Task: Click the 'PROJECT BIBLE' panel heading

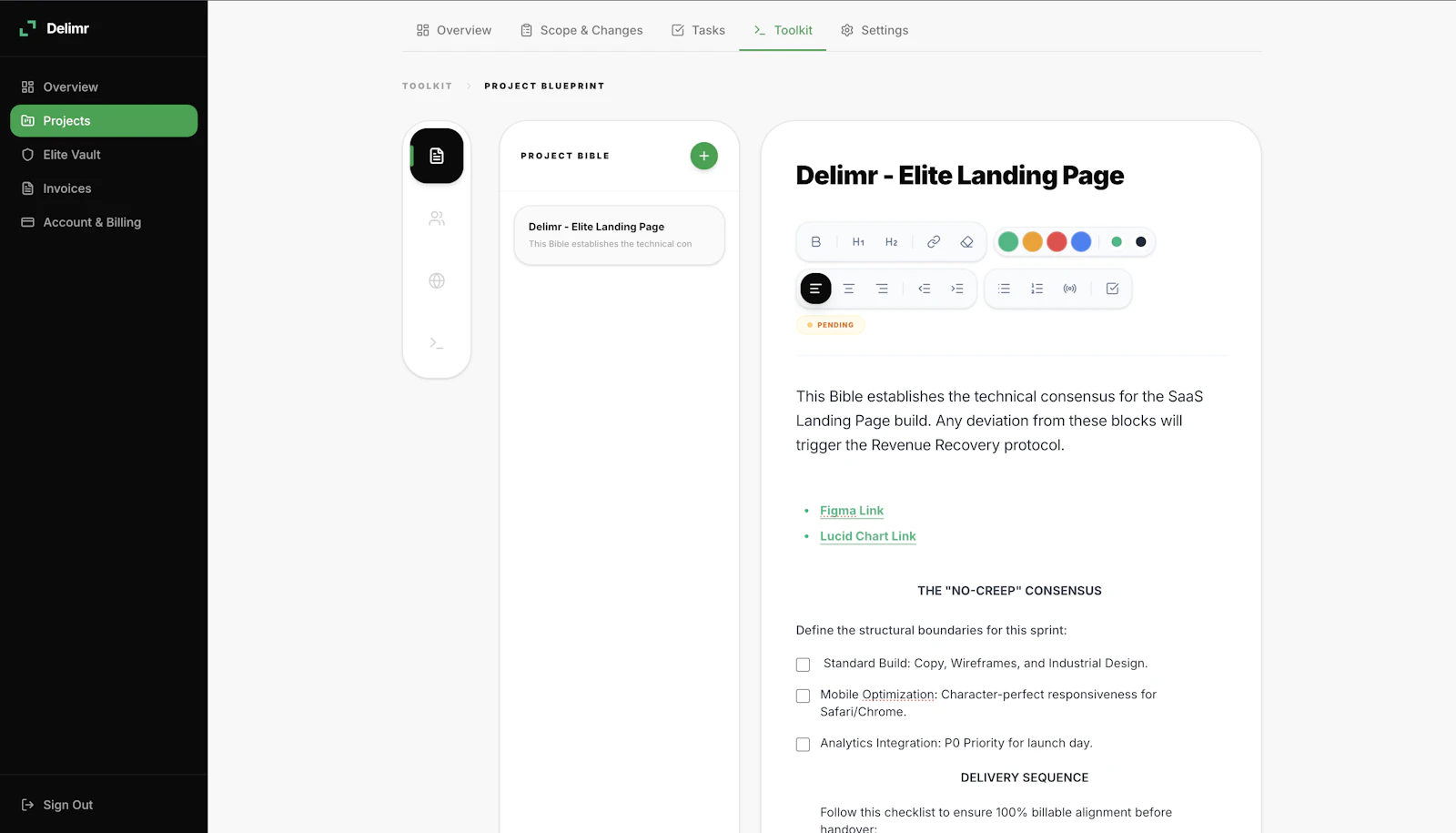Action: click(565, 156)
